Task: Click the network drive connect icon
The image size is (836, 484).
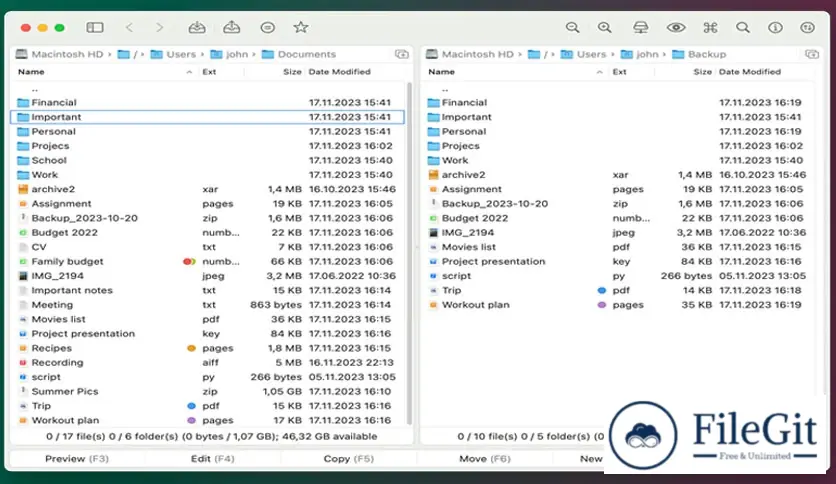Action: tap(640, 27)
